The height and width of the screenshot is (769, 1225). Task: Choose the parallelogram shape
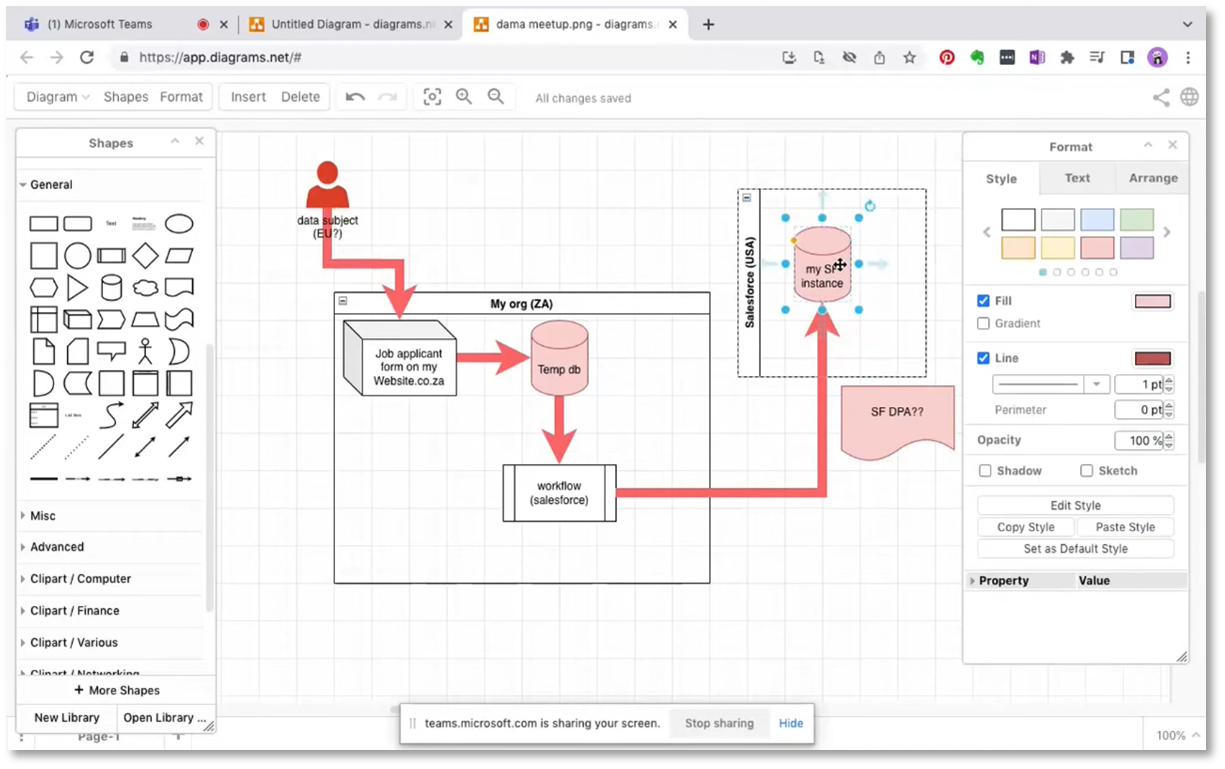coord(179,256)
